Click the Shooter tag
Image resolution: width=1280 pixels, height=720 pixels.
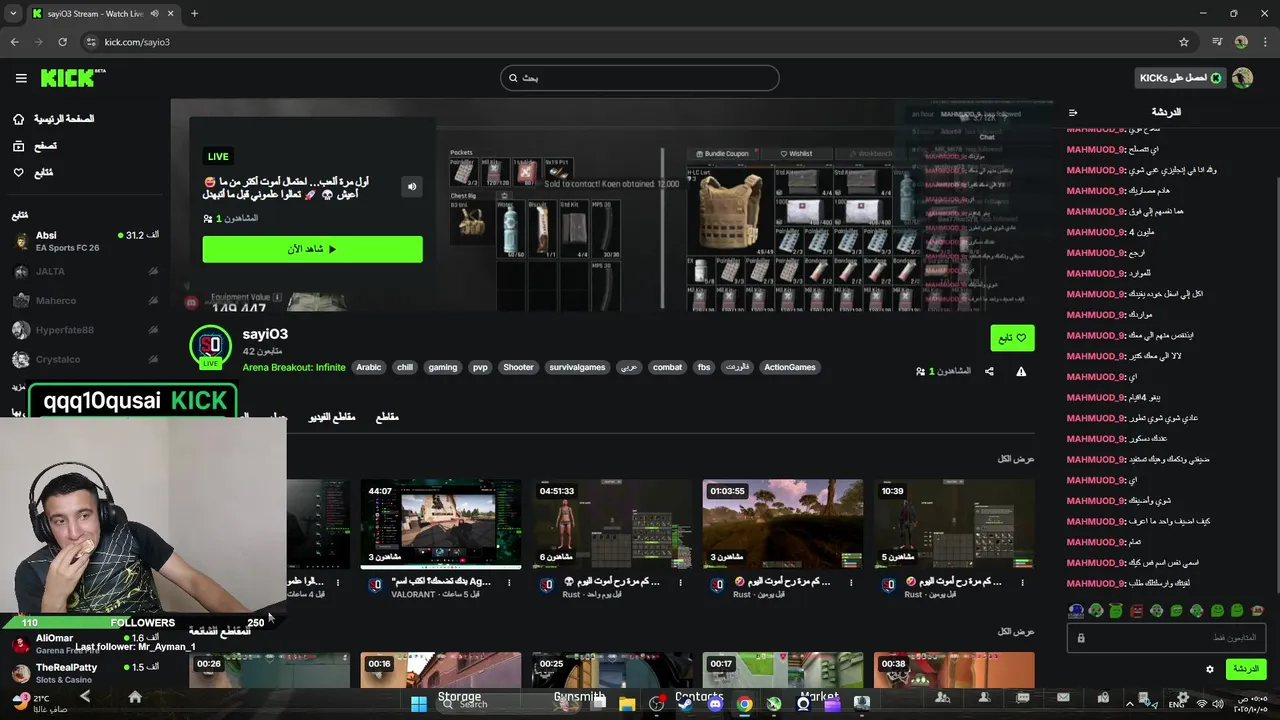518,367
